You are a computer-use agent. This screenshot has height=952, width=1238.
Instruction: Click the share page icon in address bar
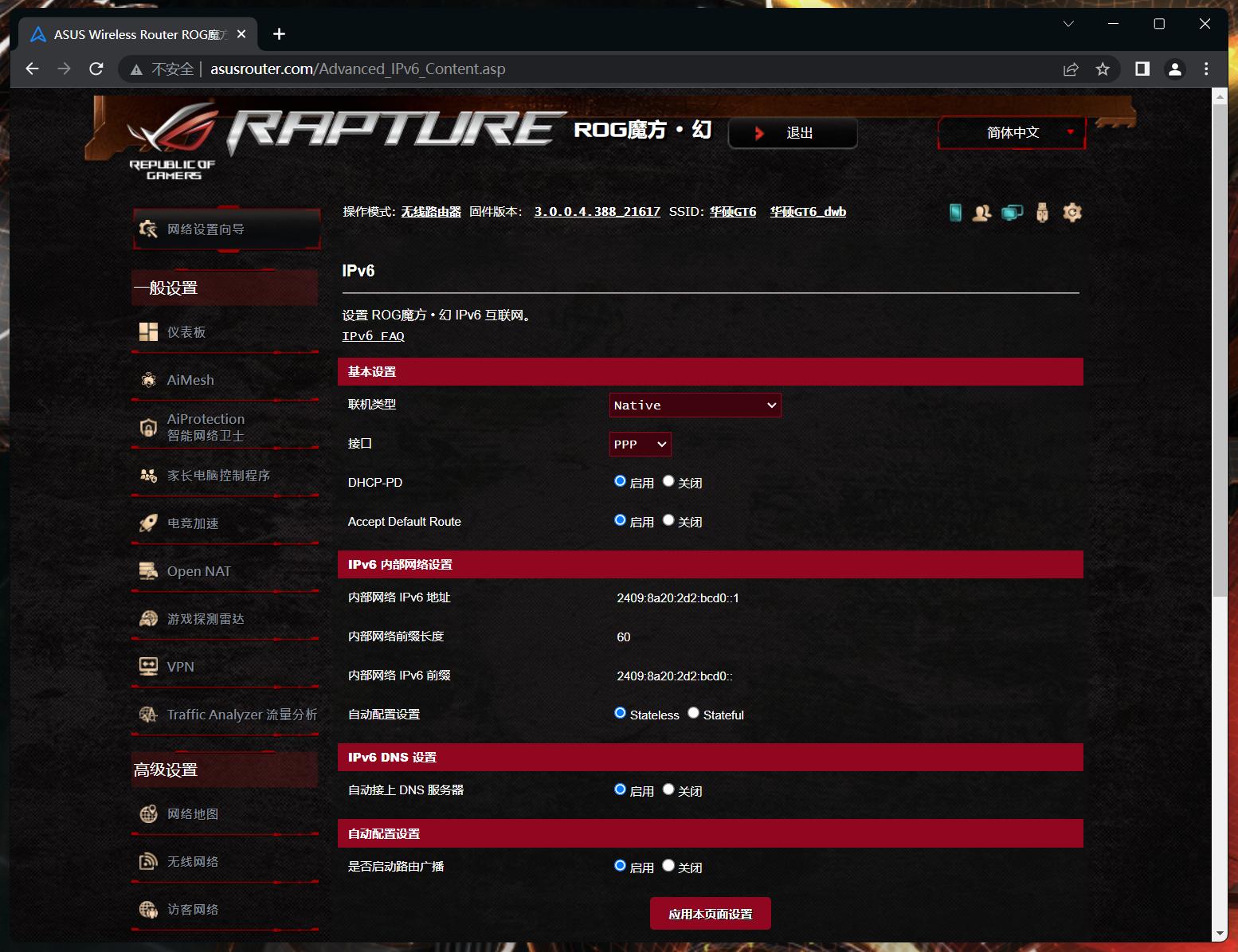1071,69
